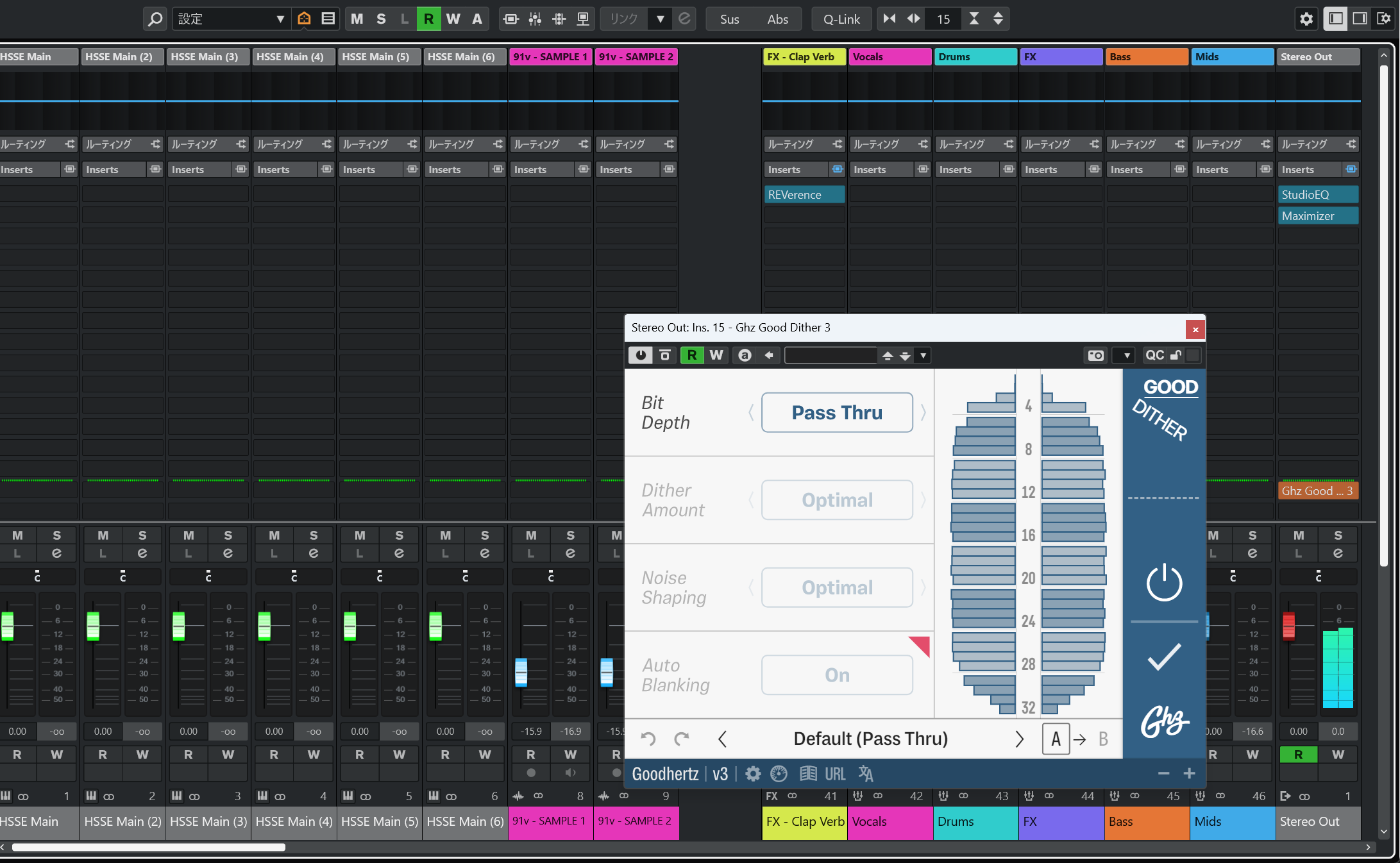Click the 91v - SAMPLE 1 blue fader handle

521,672
